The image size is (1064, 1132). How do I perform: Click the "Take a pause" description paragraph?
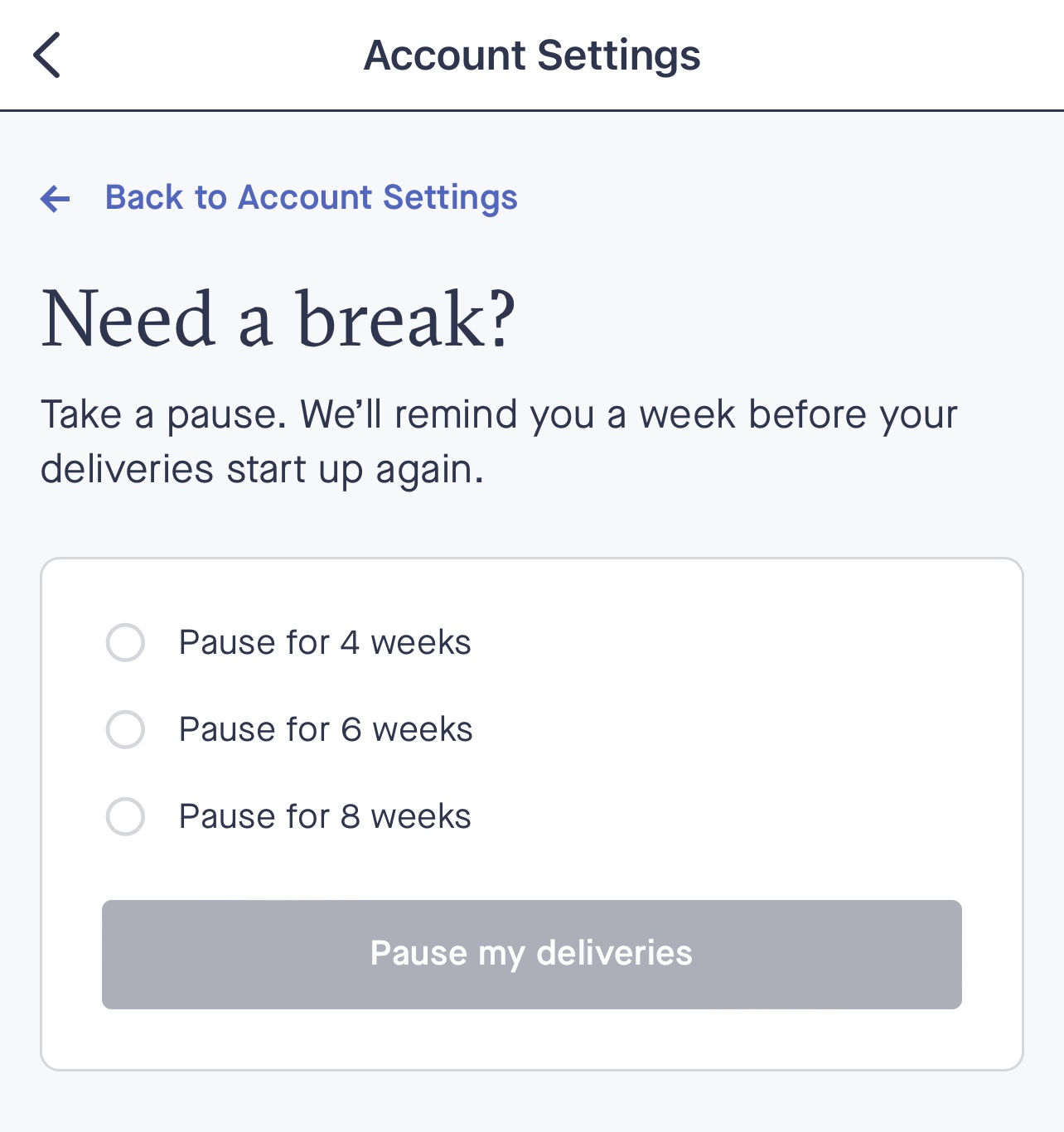(499, 441)
